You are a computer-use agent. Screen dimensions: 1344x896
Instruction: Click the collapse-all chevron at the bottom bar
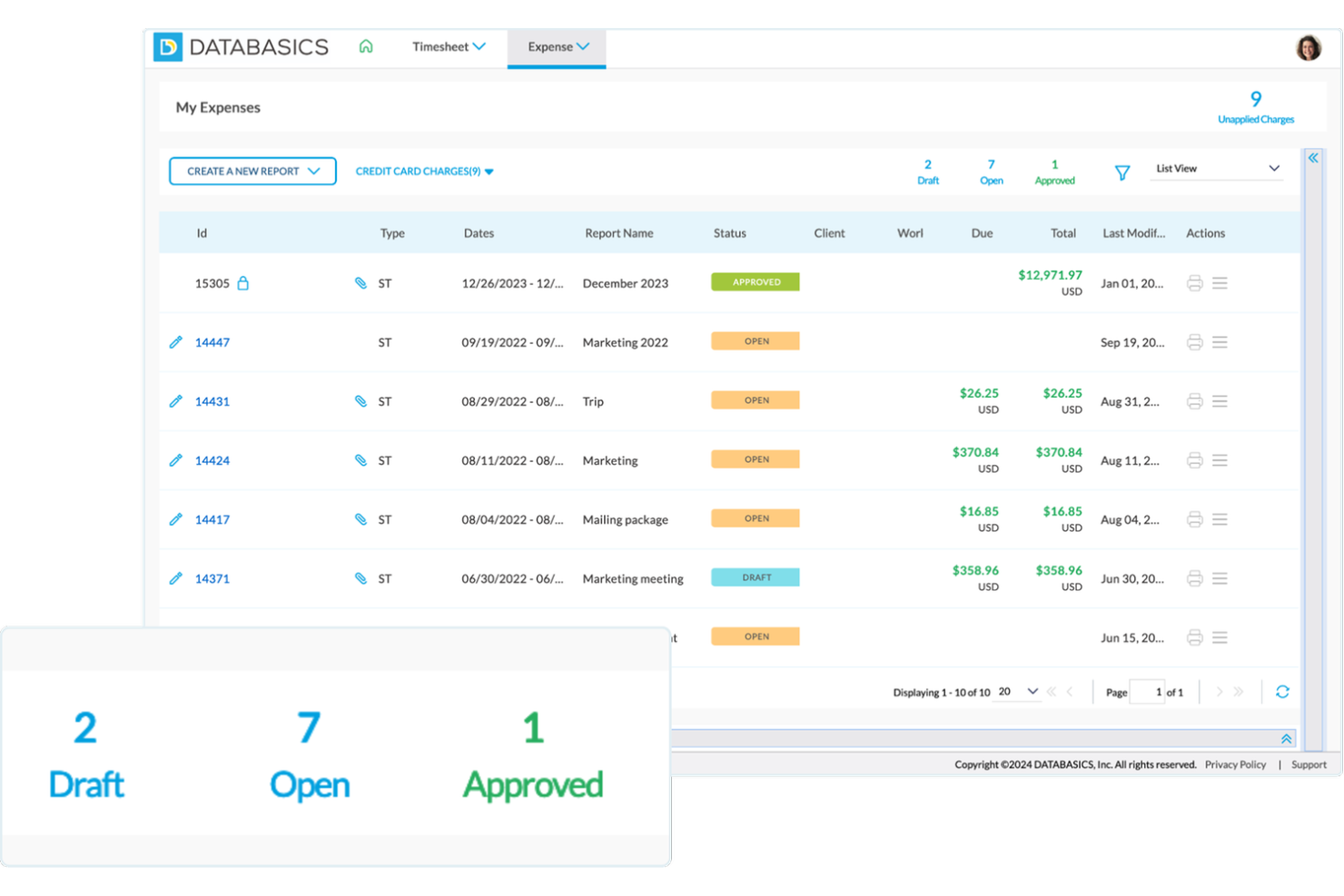click(x=1286, y=738)
